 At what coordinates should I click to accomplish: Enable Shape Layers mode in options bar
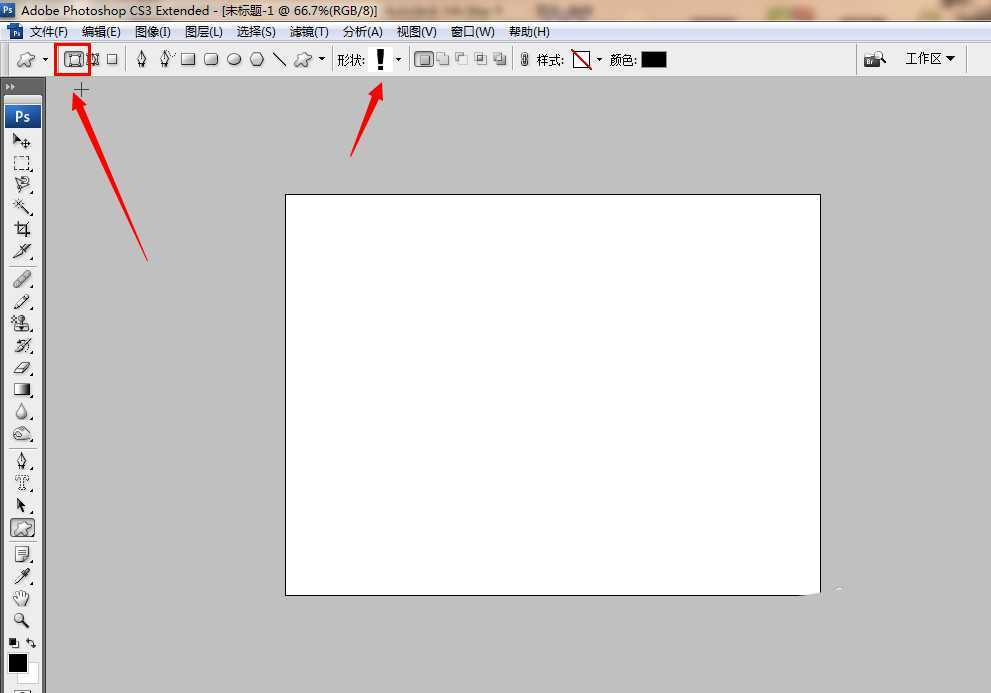point(73,60)
